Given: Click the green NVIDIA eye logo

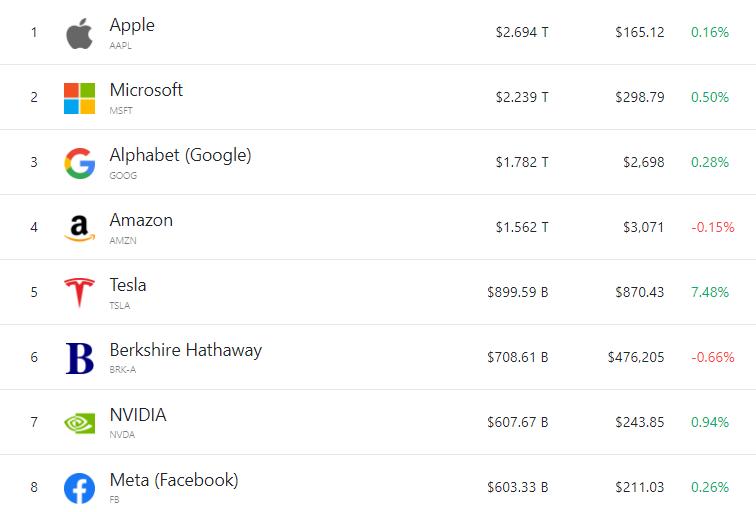Looking at the screenshot, I should pos(80,423).
